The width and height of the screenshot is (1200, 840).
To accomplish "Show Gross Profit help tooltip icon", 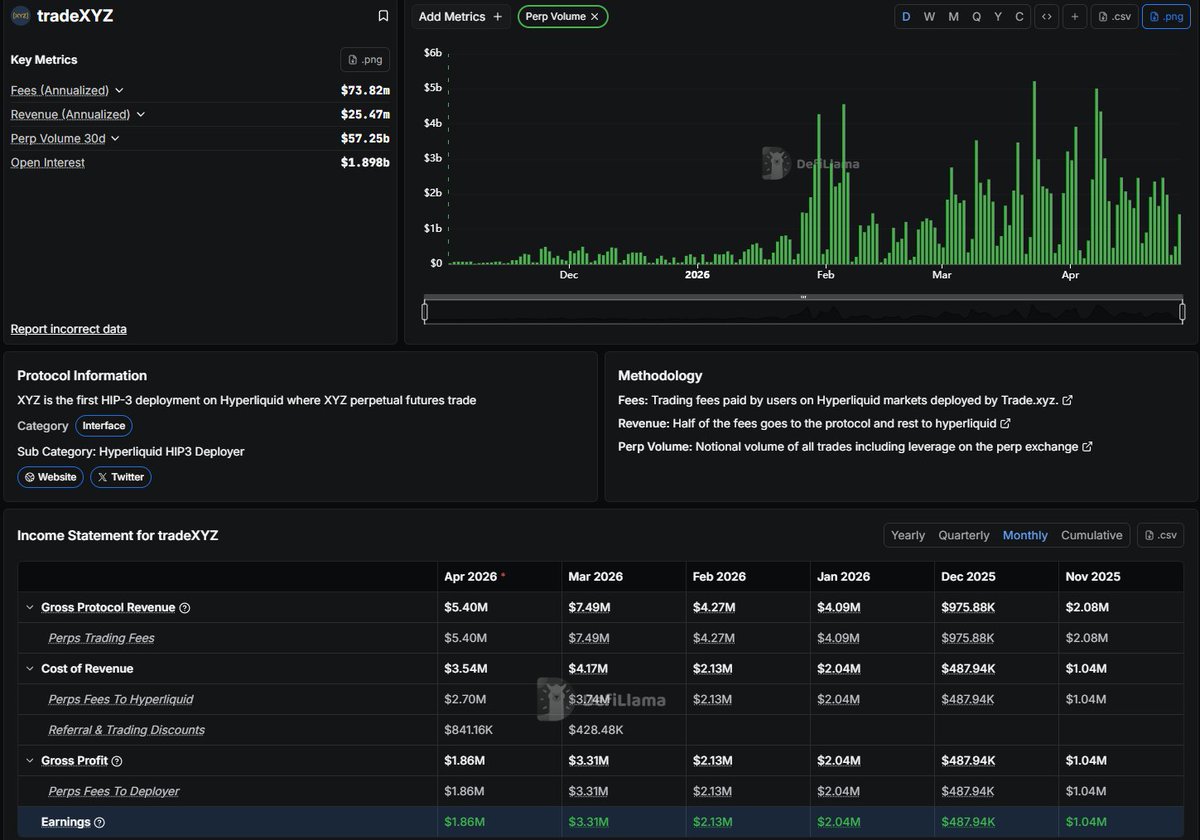I will 117,762.
